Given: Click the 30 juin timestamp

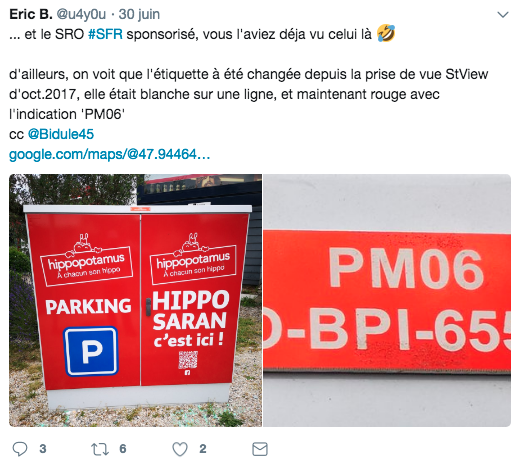Looking at the screenshot, I should pyautogui.click(x=139, y=14).
